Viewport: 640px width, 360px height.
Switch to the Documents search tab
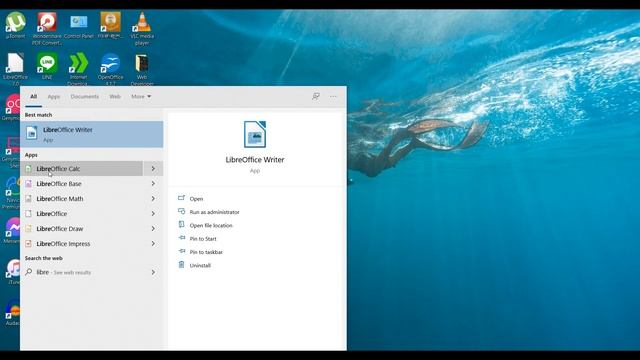point(84,97)
